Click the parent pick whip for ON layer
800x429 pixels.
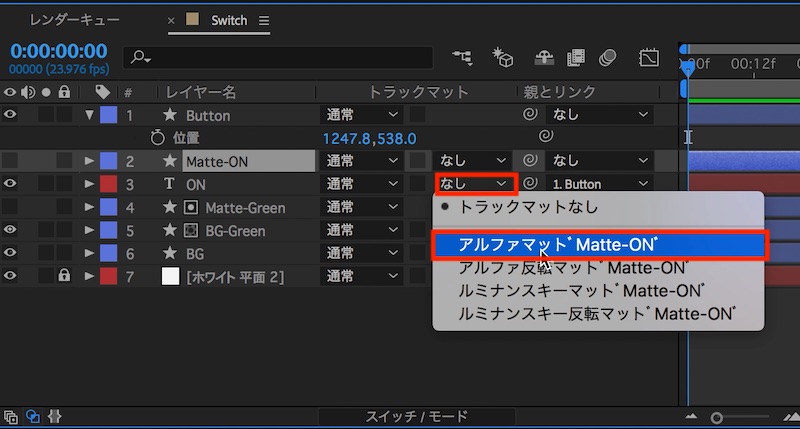tap(530, 184)
